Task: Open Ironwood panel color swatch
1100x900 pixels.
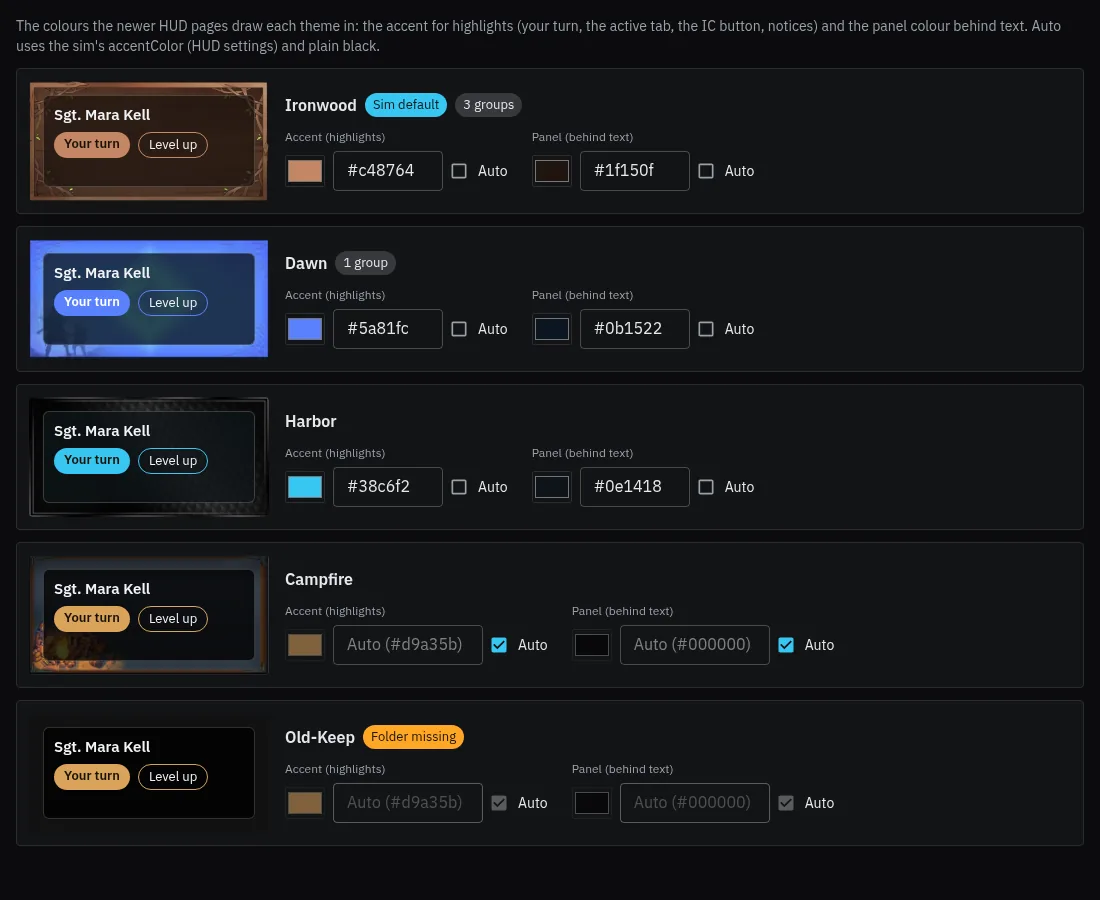Action: pyautogui.click(x=551, y=170)
